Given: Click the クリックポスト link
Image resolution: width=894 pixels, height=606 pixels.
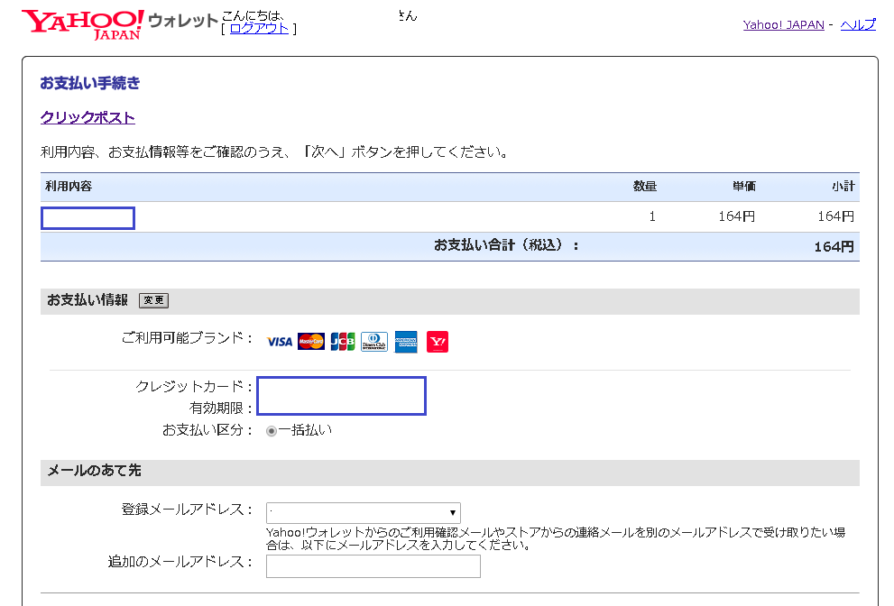Looking at the screenshot, I should tap(87, 118).
